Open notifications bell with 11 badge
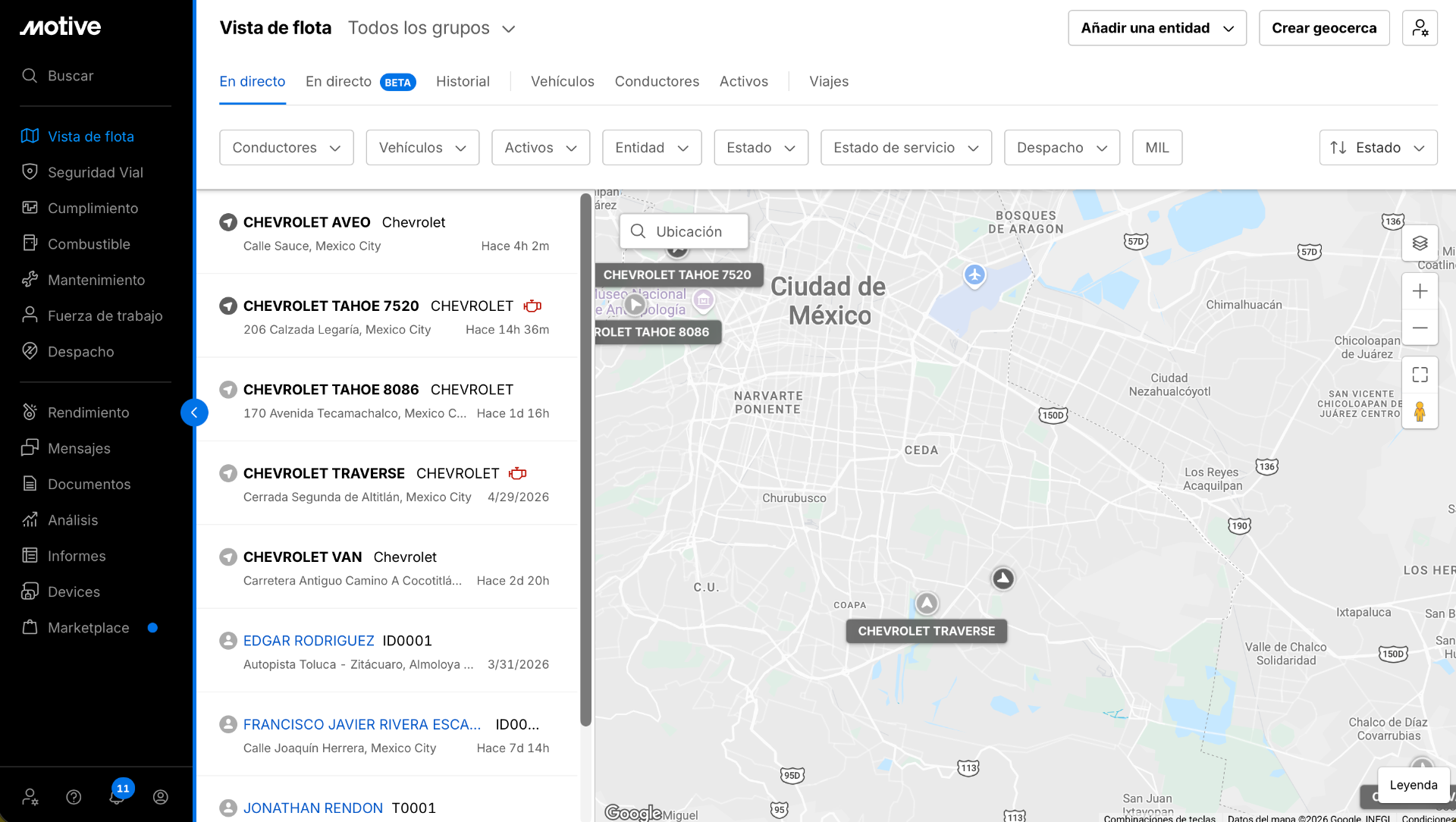Viewport: 1456px width, 822px height. tap(118, 795)
